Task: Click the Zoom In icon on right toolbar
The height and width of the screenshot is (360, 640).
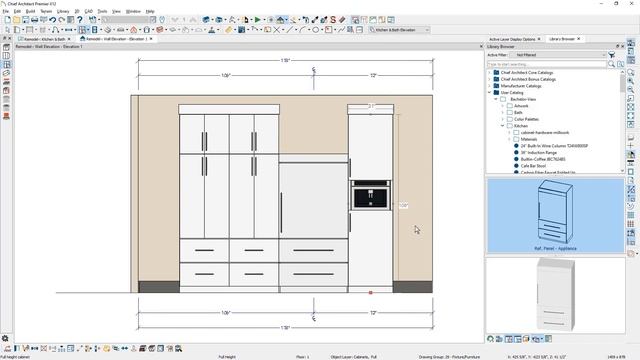Action: pos(631,81)
